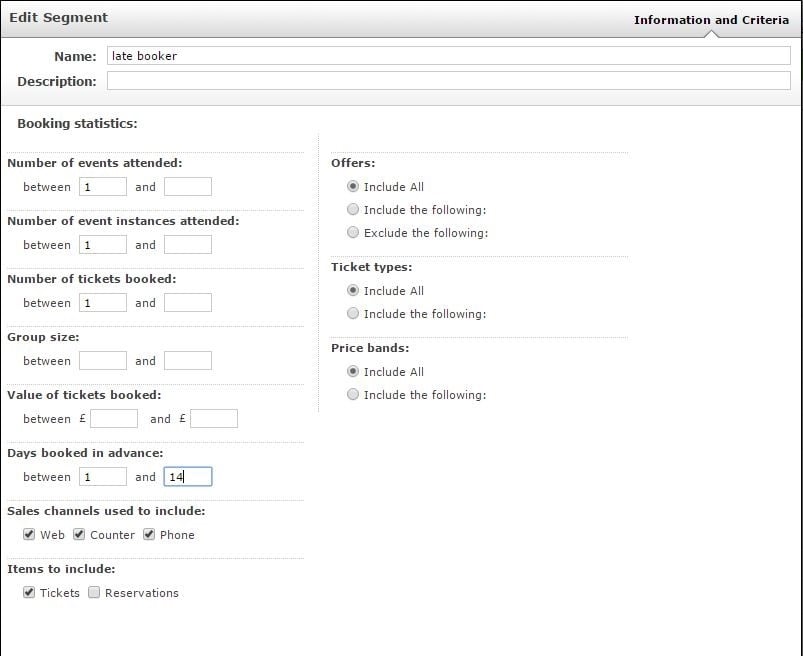Click the Name field containing 'late booker'
The width and height of the screenshot is (803, 656).
[449, 56]
